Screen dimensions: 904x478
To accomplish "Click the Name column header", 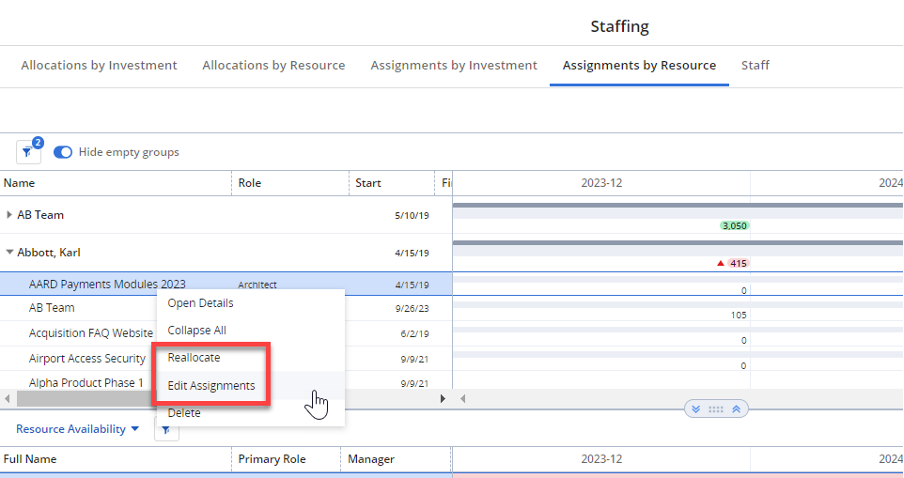I will click(115, 183).
